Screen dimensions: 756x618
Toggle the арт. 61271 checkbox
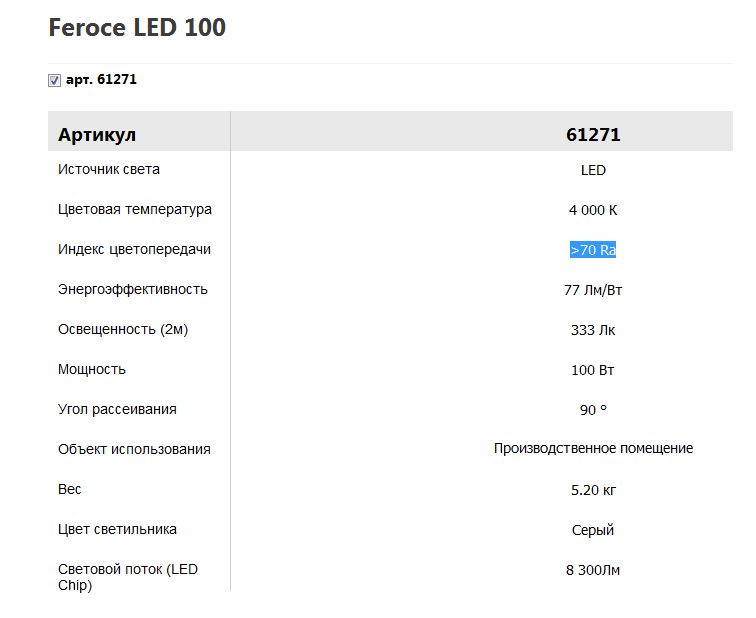click(54, 81)
